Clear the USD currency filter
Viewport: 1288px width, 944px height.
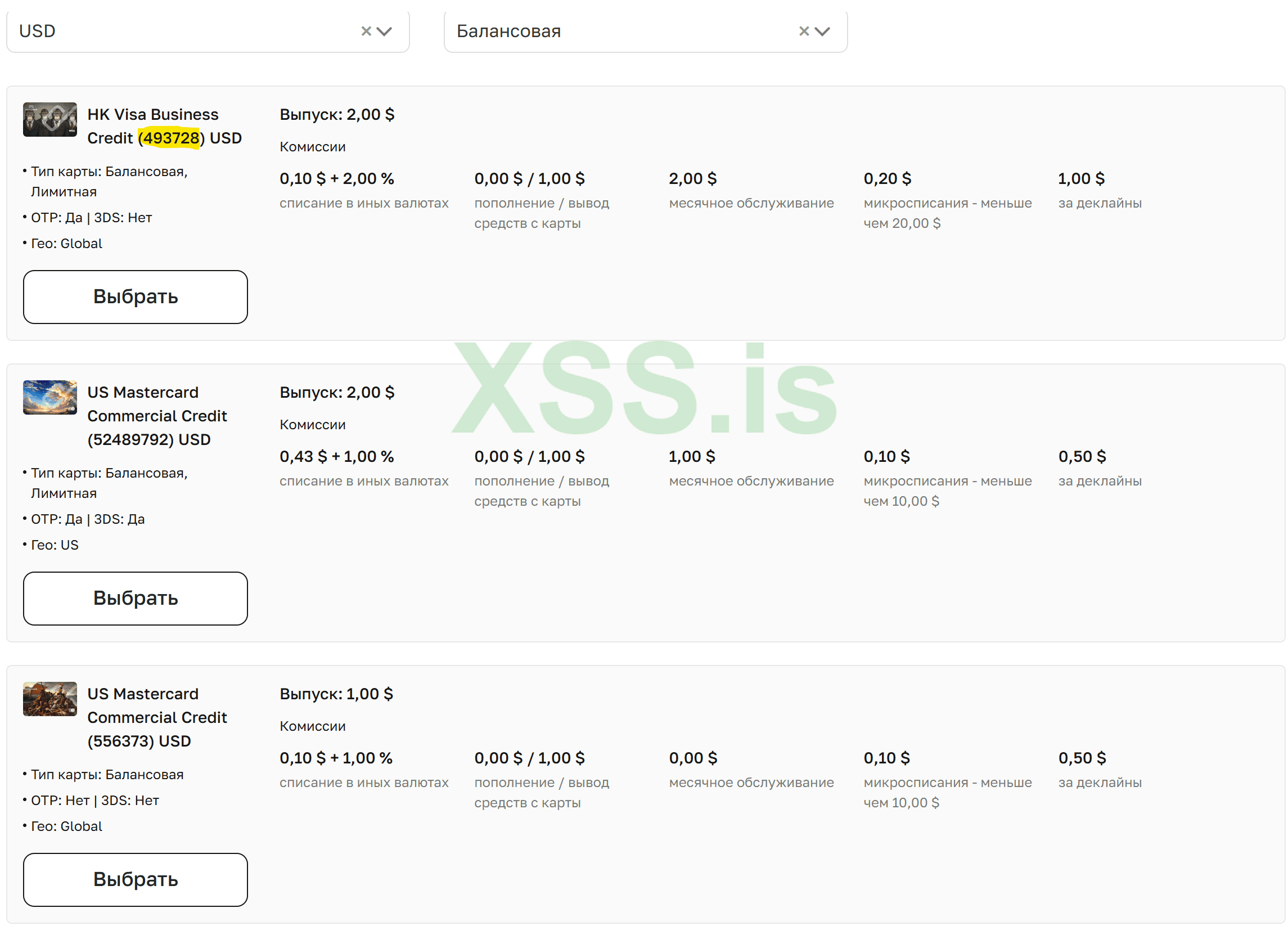366,31
